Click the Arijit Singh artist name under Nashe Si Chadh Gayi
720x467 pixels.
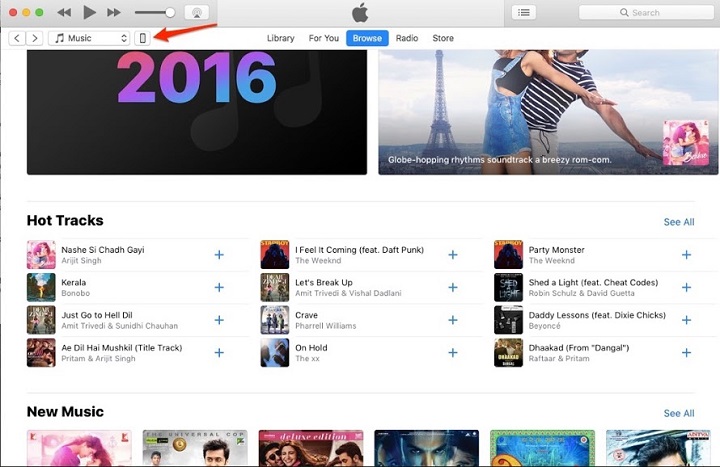tap(81, 261)
